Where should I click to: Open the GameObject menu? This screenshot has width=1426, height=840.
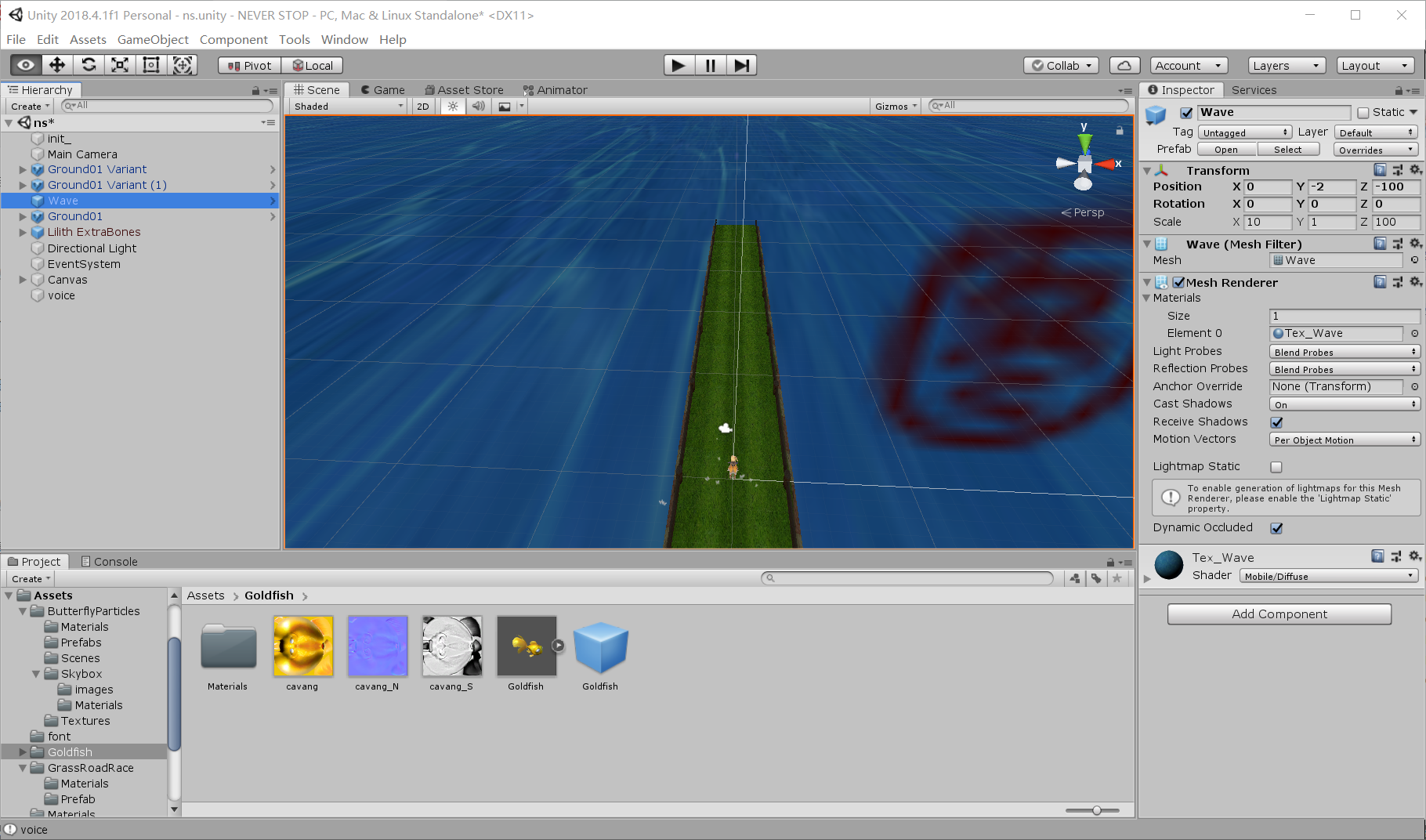coord(153,39)
